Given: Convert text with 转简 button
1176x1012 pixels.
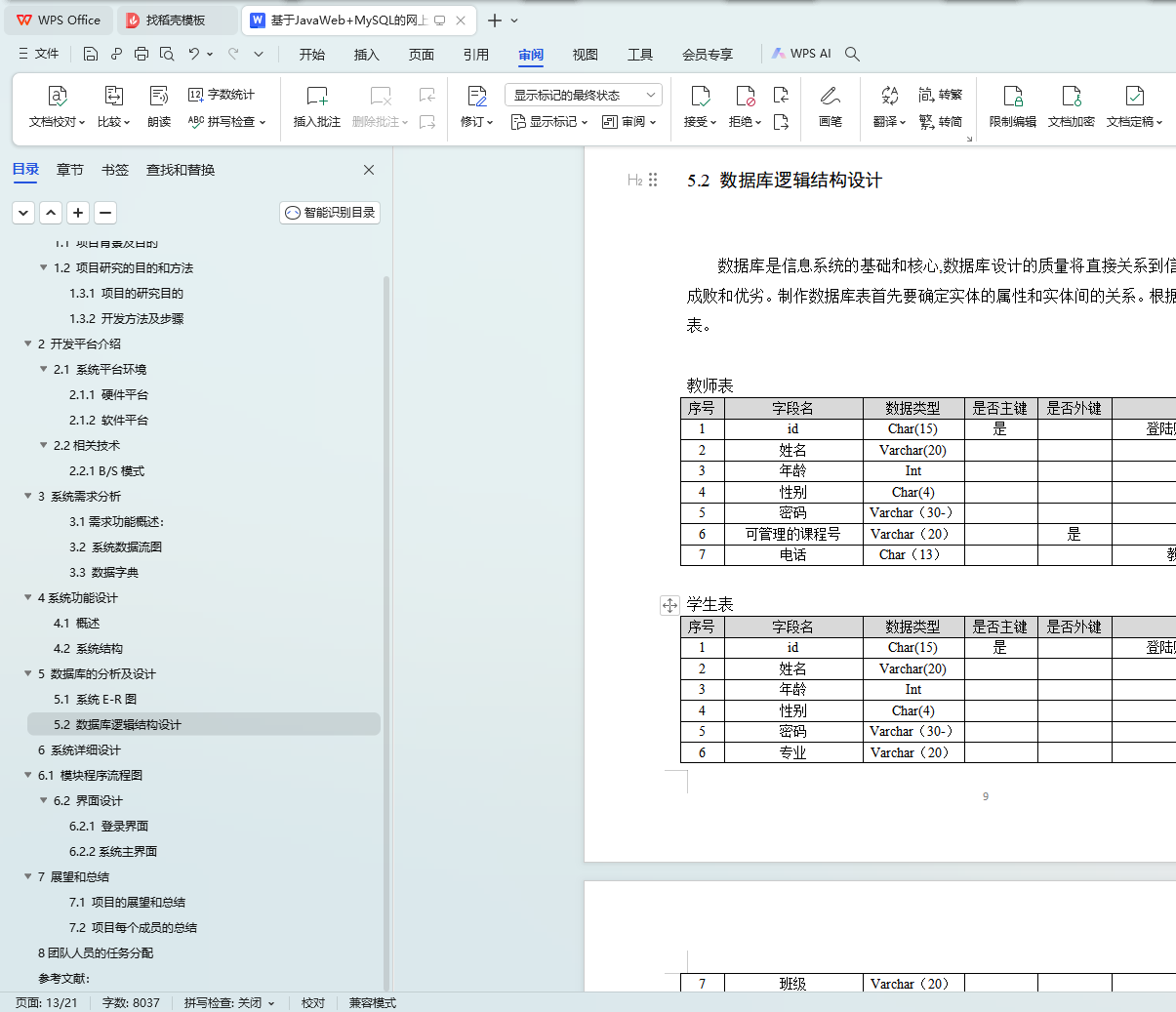Looking at the screenshot, I should (x=940, y=122).
